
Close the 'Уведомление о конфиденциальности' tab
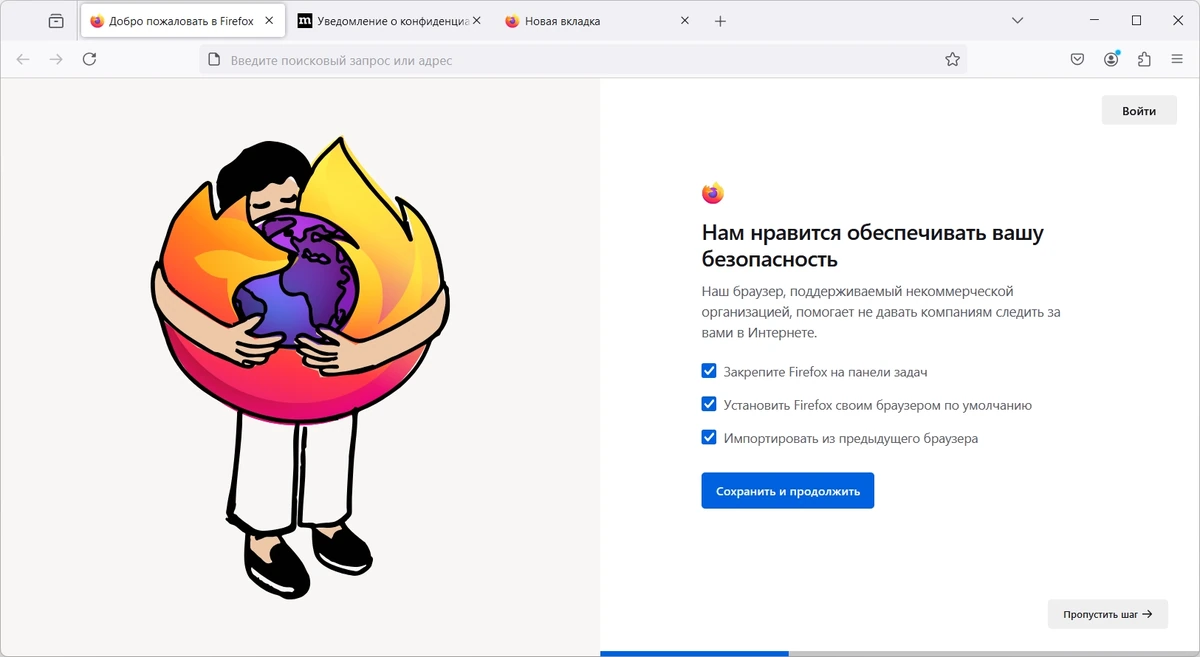(x=476, y=21)
